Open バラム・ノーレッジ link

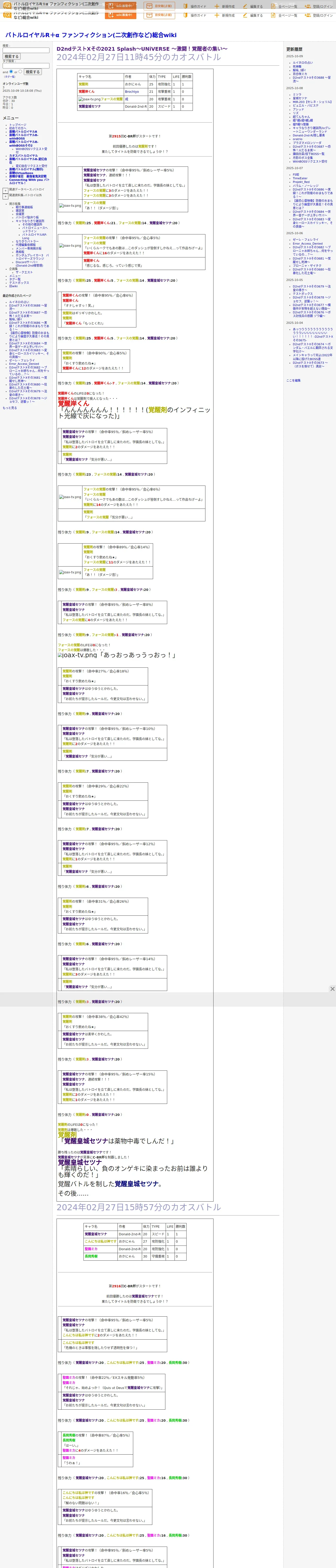pos(305,186)
